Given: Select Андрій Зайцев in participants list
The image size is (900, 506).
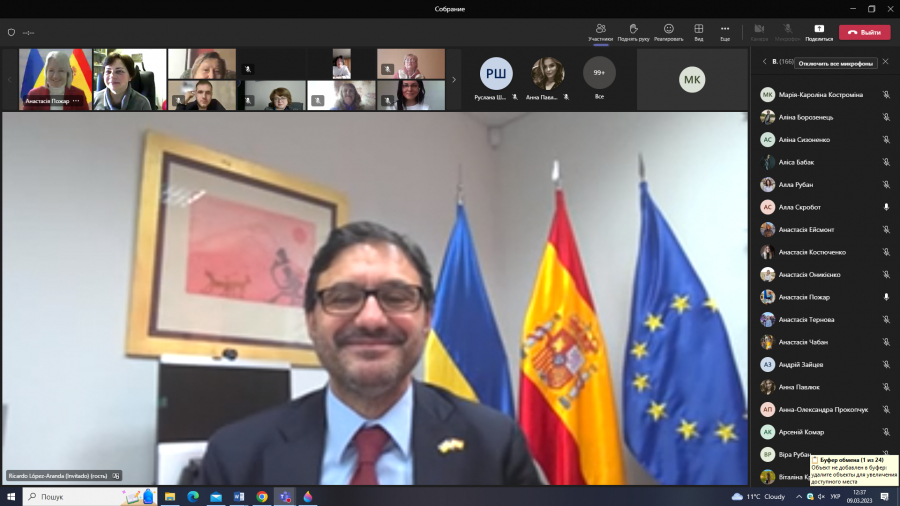Looking at the screenshot, I should point(825,364).
